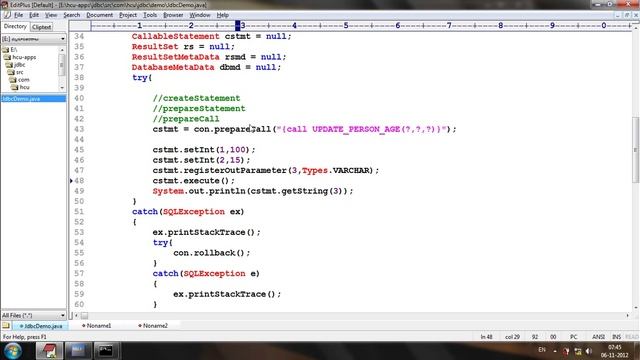
Task: Open the Edit menu
Action: [34, 15]
